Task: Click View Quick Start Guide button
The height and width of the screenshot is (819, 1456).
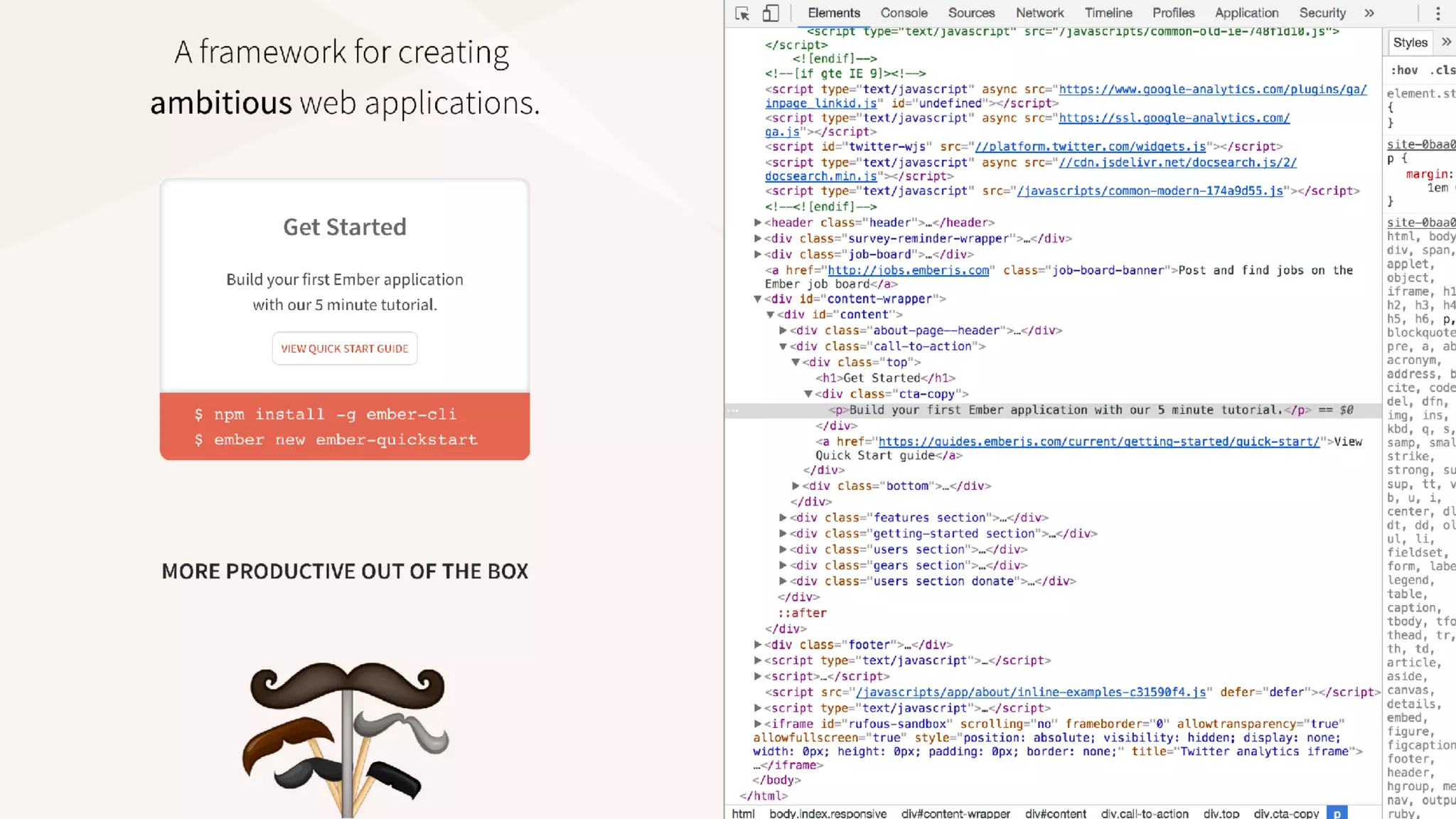Action: coord(345,348)
